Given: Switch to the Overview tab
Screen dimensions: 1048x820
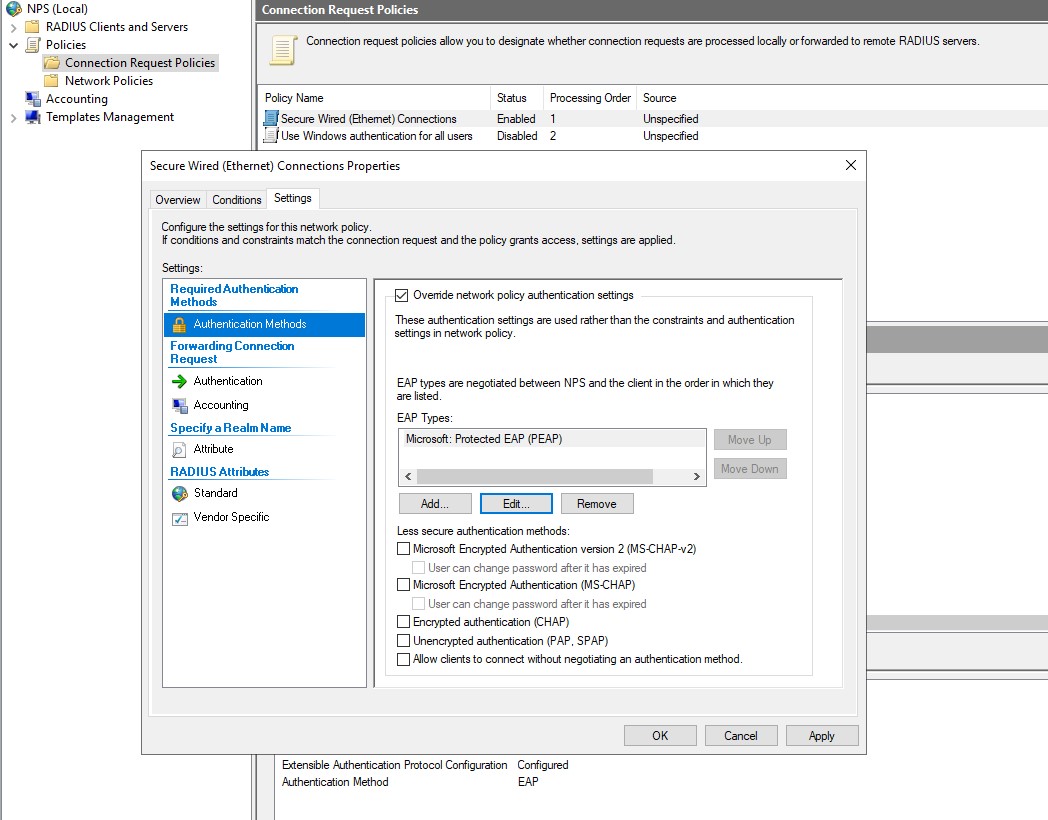Looking at the screenshot, I should click(178, 200).
